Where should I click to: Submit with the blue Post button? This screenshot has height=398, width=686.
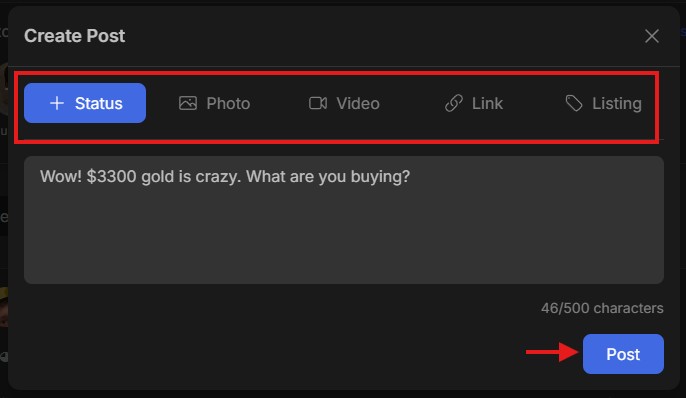tap(623, 354)
